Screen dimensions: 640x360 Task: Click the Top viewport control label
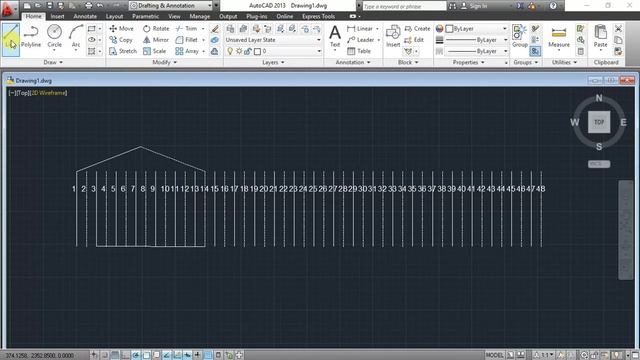(23, 93)
